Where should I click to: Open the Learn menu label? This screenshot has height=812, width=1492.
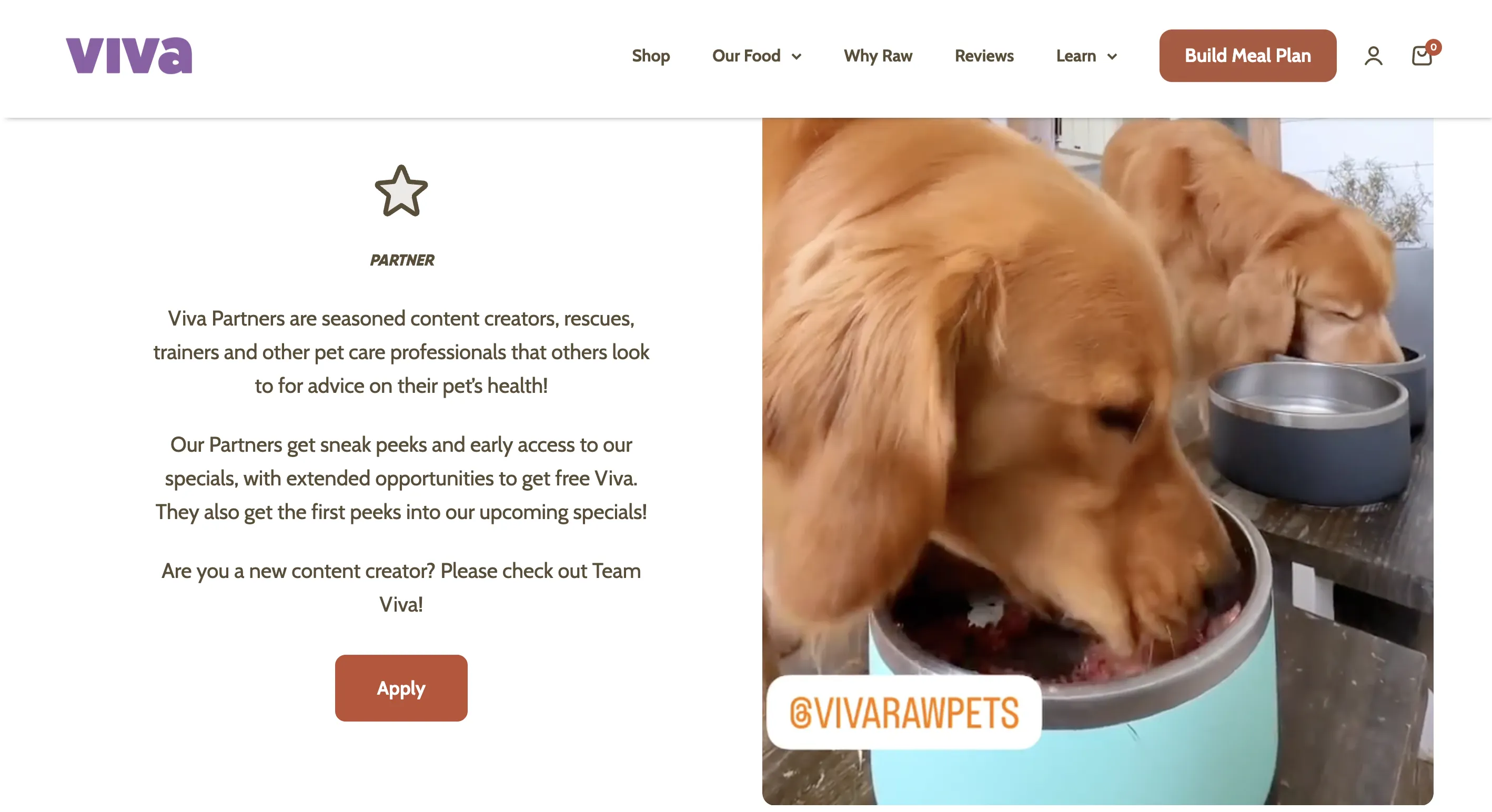pyautogui.click(x=1075, y=56)
